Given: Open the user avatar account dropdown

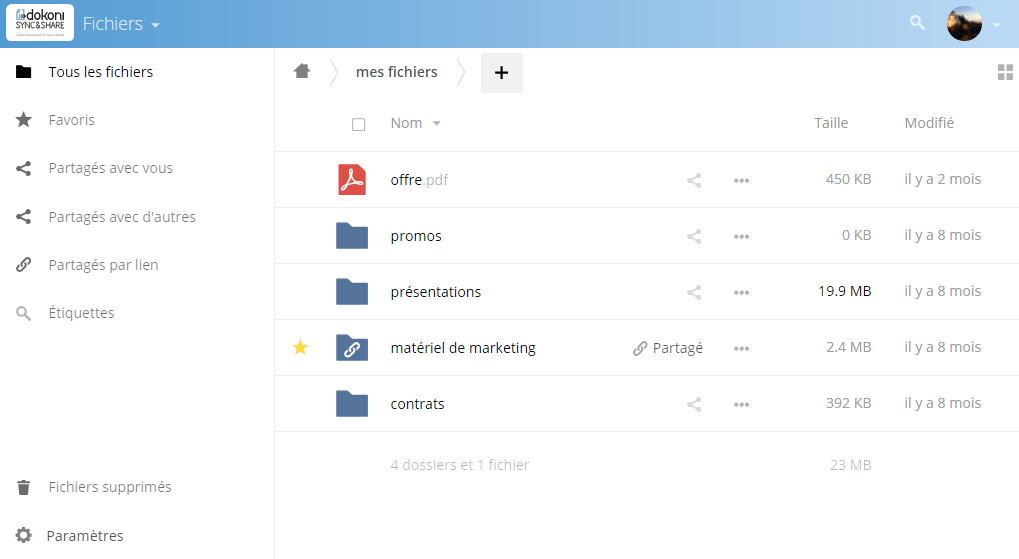Looking at the screenshot, I should pos(973,24).
